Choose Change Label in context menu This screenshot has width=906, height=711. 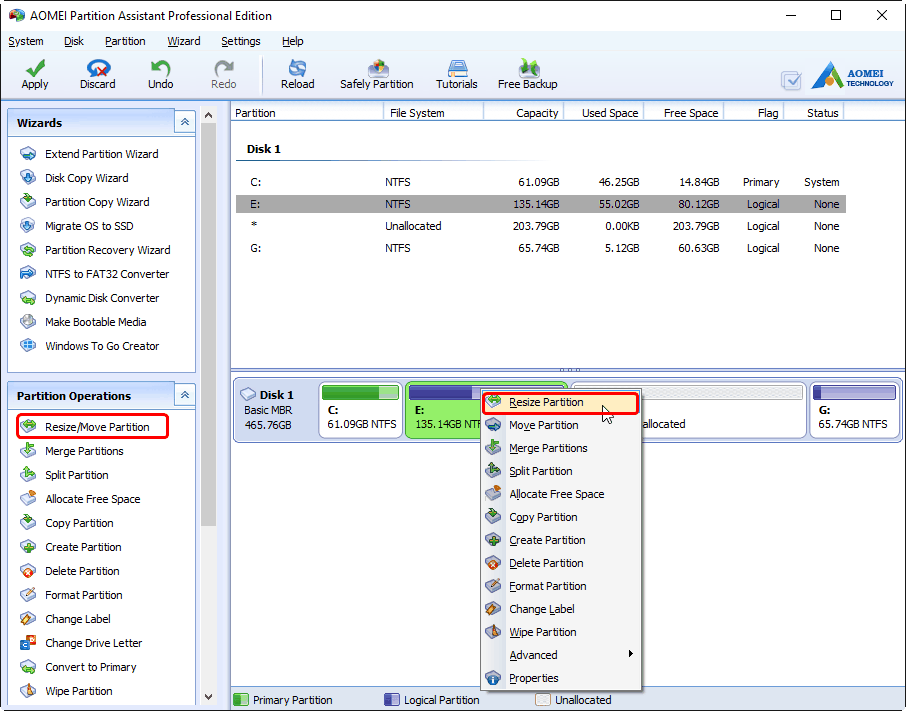pos(561,609)
